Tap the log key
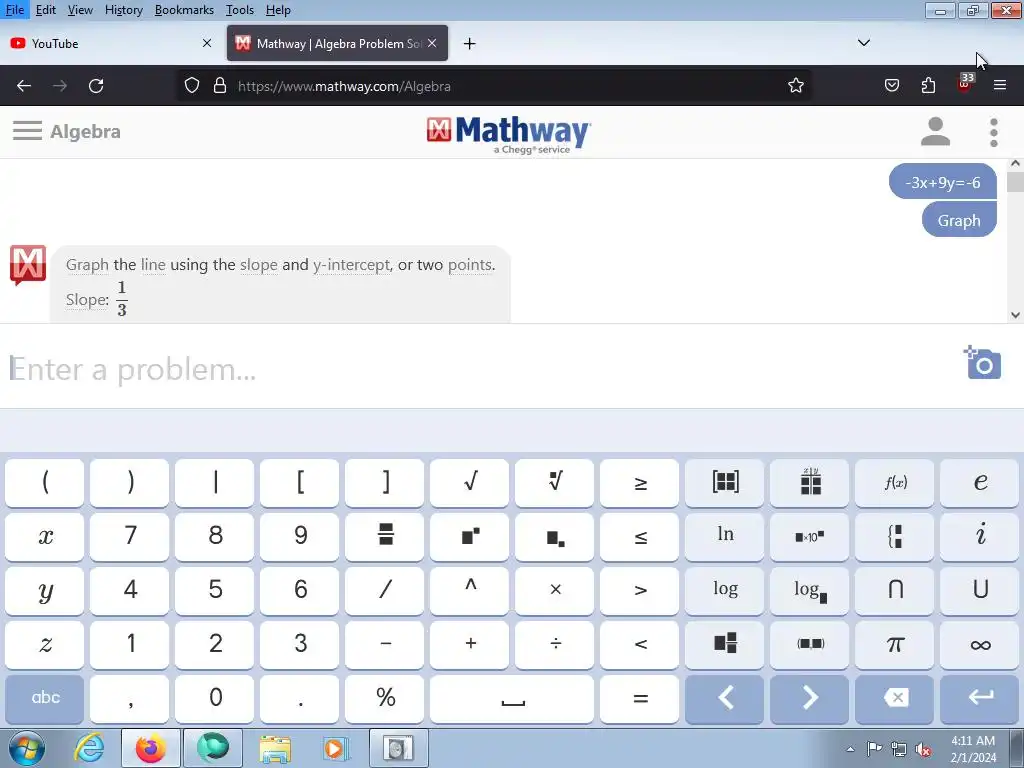This screenshot has height=768, width=1024. (724, 591)
